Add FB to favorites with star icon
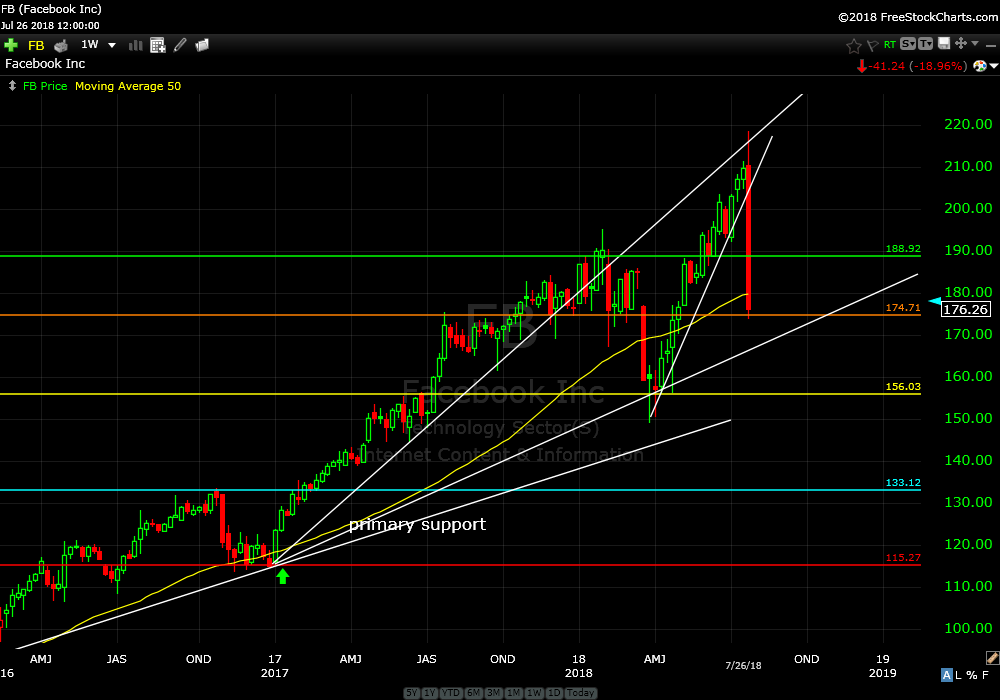The image size is (1000, 700). click(853, 45)
